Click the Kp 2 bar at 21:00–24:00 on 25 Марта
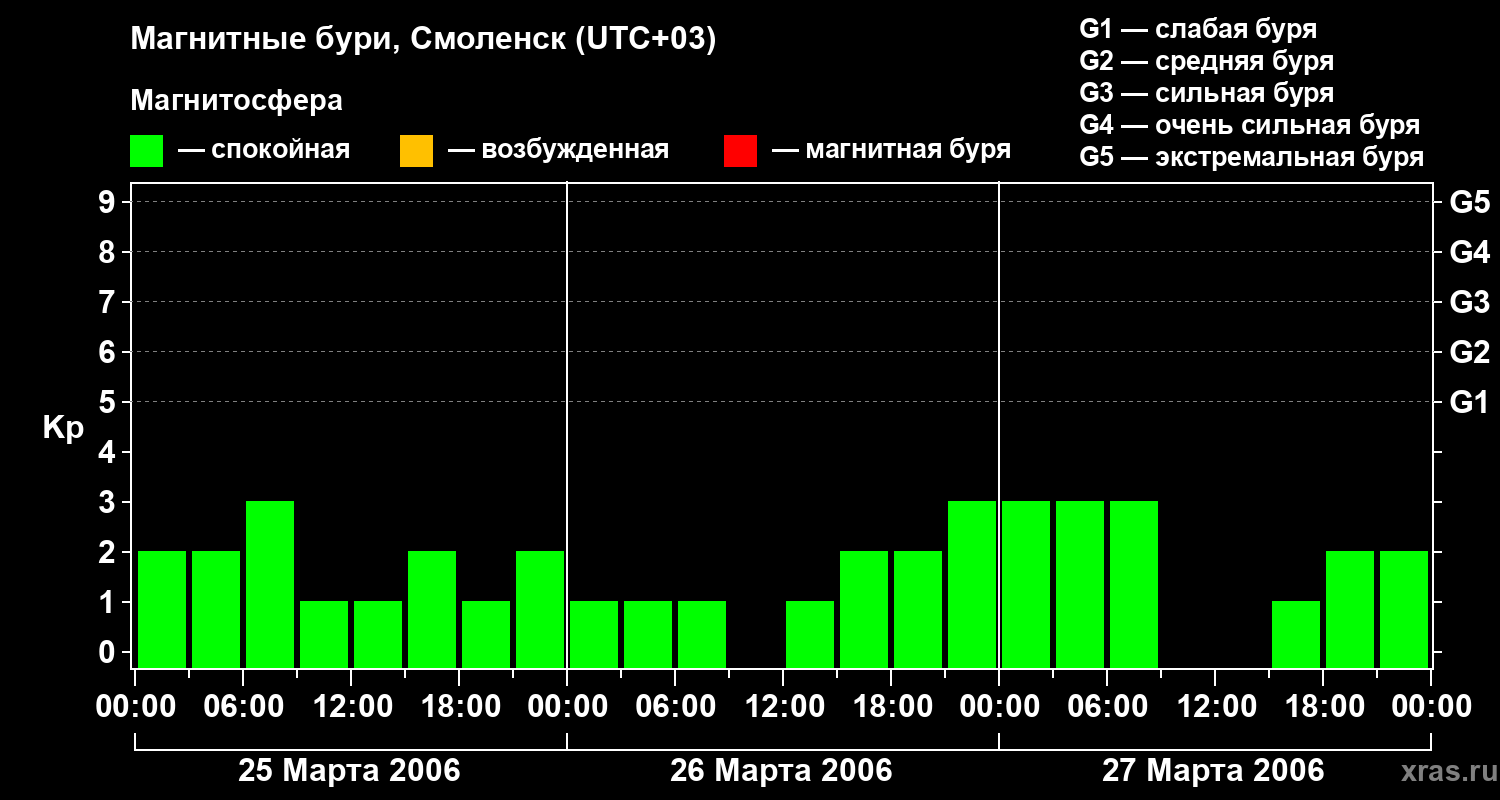This screenshot has height=800, width=1500. coord(540,609)
